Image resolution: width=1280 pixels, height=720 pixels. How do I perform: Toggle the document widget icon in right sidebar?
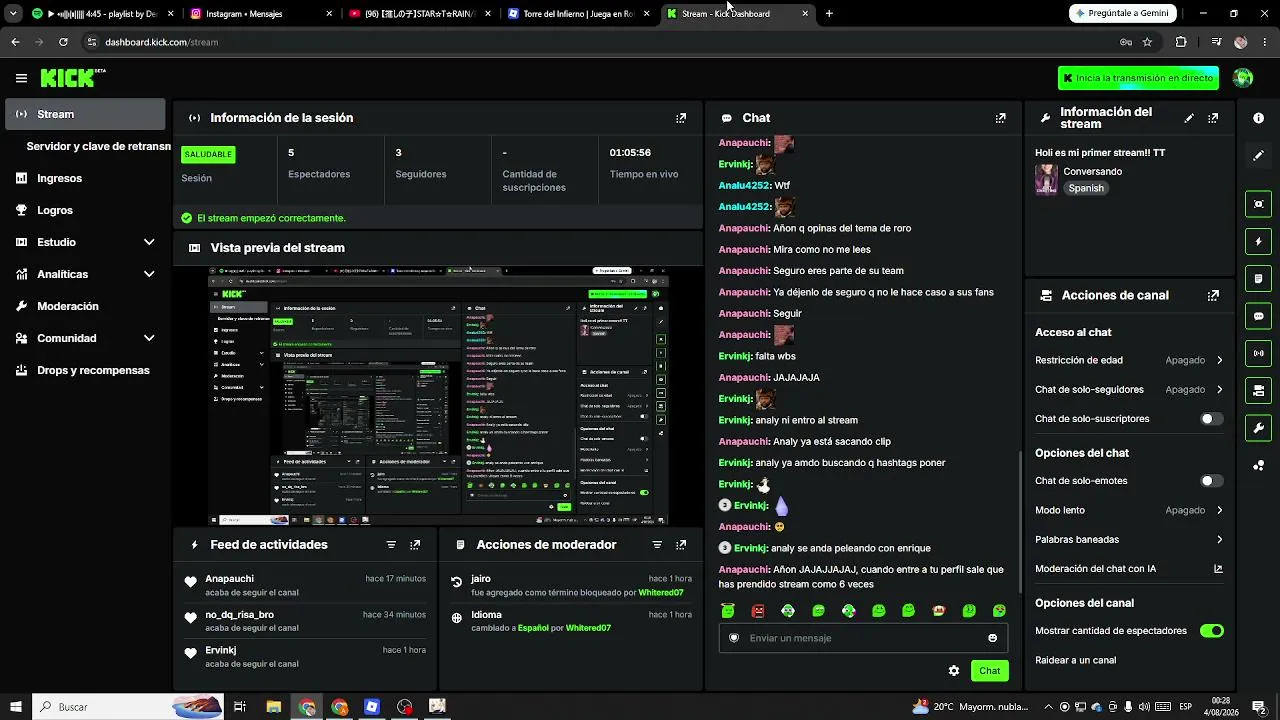point(1258,278)
